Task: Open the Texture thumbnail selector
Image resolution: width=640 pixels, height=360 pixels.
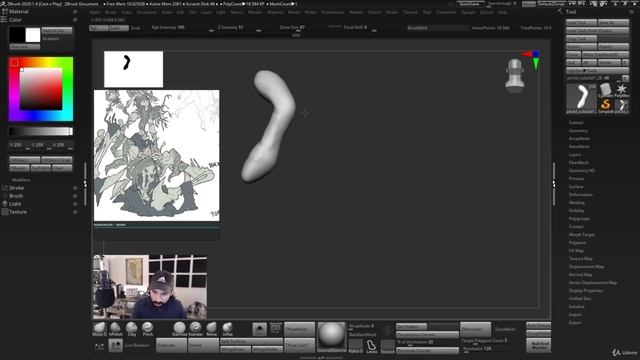Action: tap(387, 346)
